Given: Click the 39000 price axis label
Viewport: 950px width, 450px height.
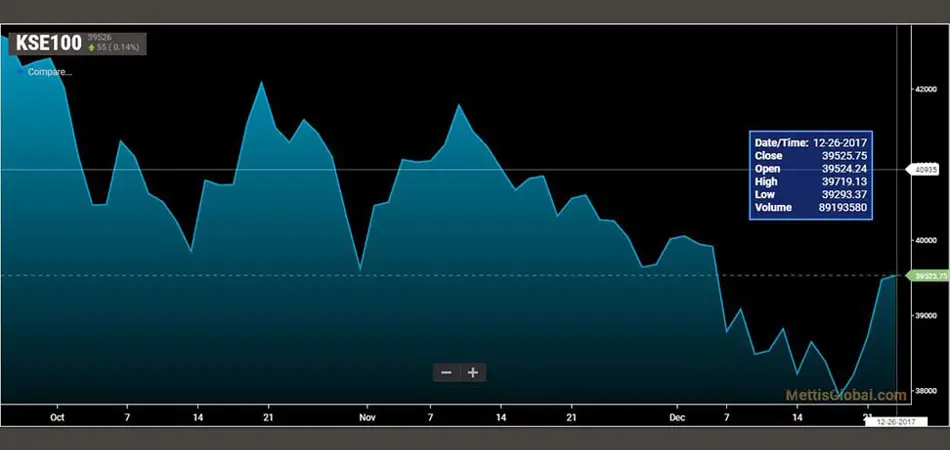Looking at the screenshot, I should 923,316.
